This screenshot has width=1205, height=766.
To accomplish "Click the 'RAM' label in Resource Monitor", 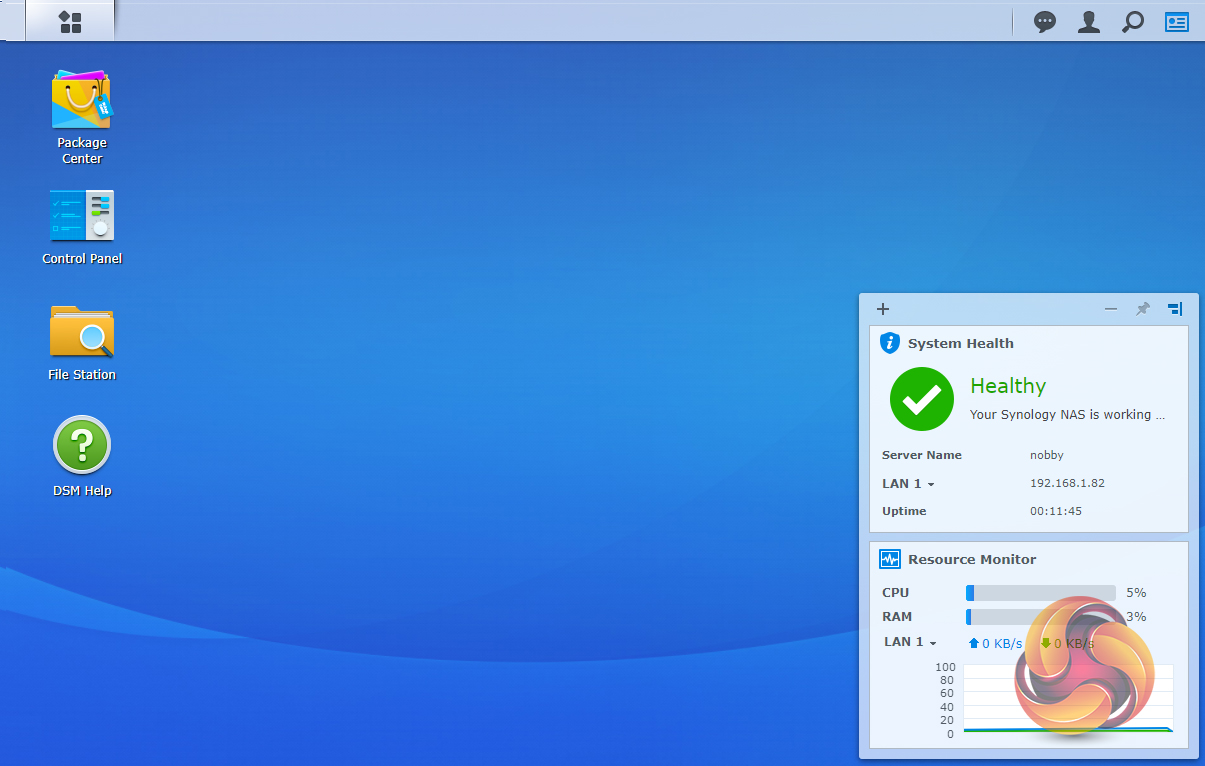I will coord(897,617).
